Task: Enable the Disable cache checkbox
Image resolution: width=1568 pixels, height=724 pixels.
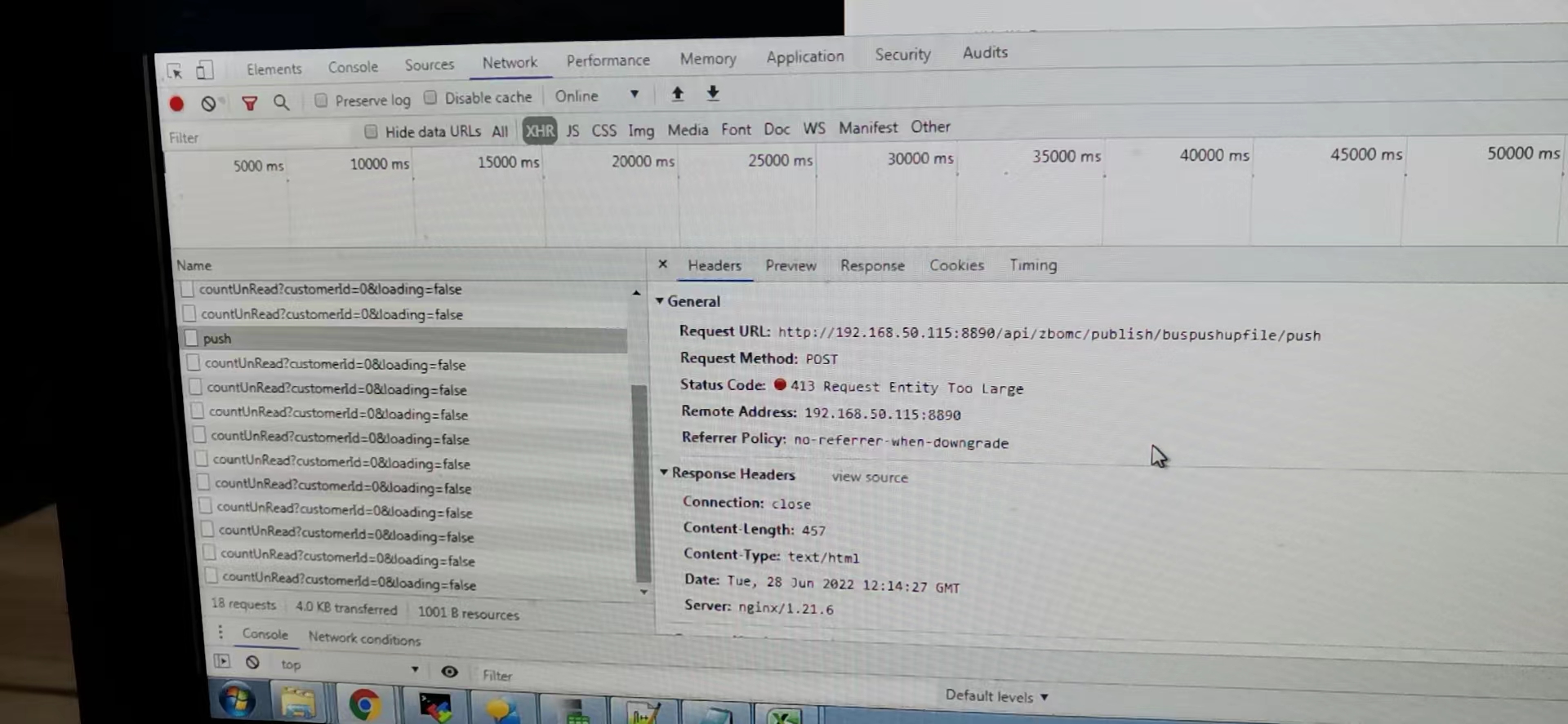Action: point(430,98)
